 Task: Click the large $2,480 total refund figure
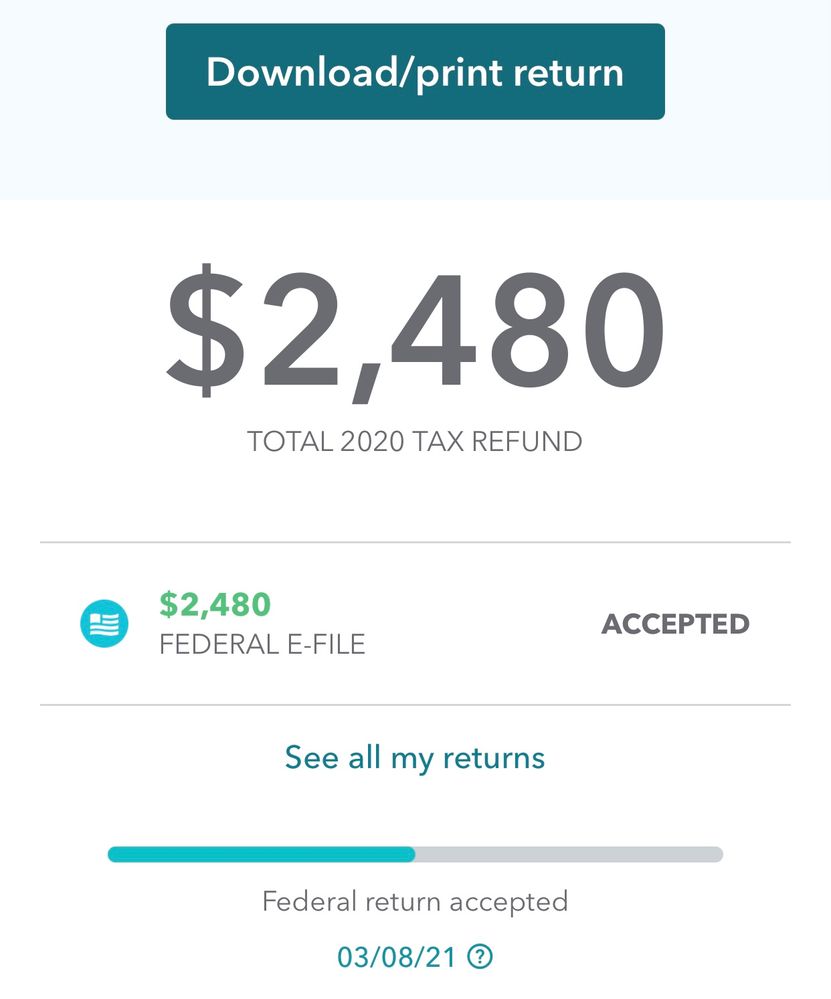point(415,330)
